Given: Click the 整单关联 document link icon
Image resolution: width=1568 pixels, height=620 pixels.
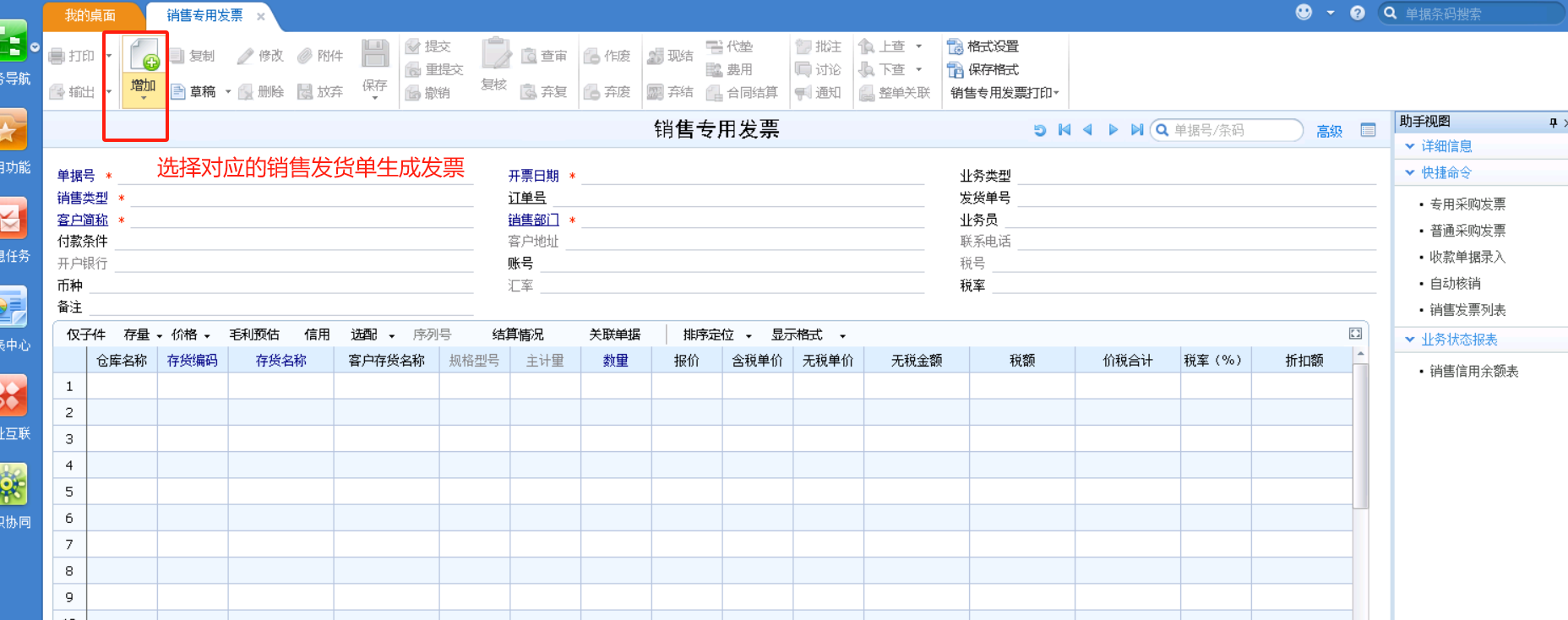Looking at the screenshot, I should tap(867, 93).
